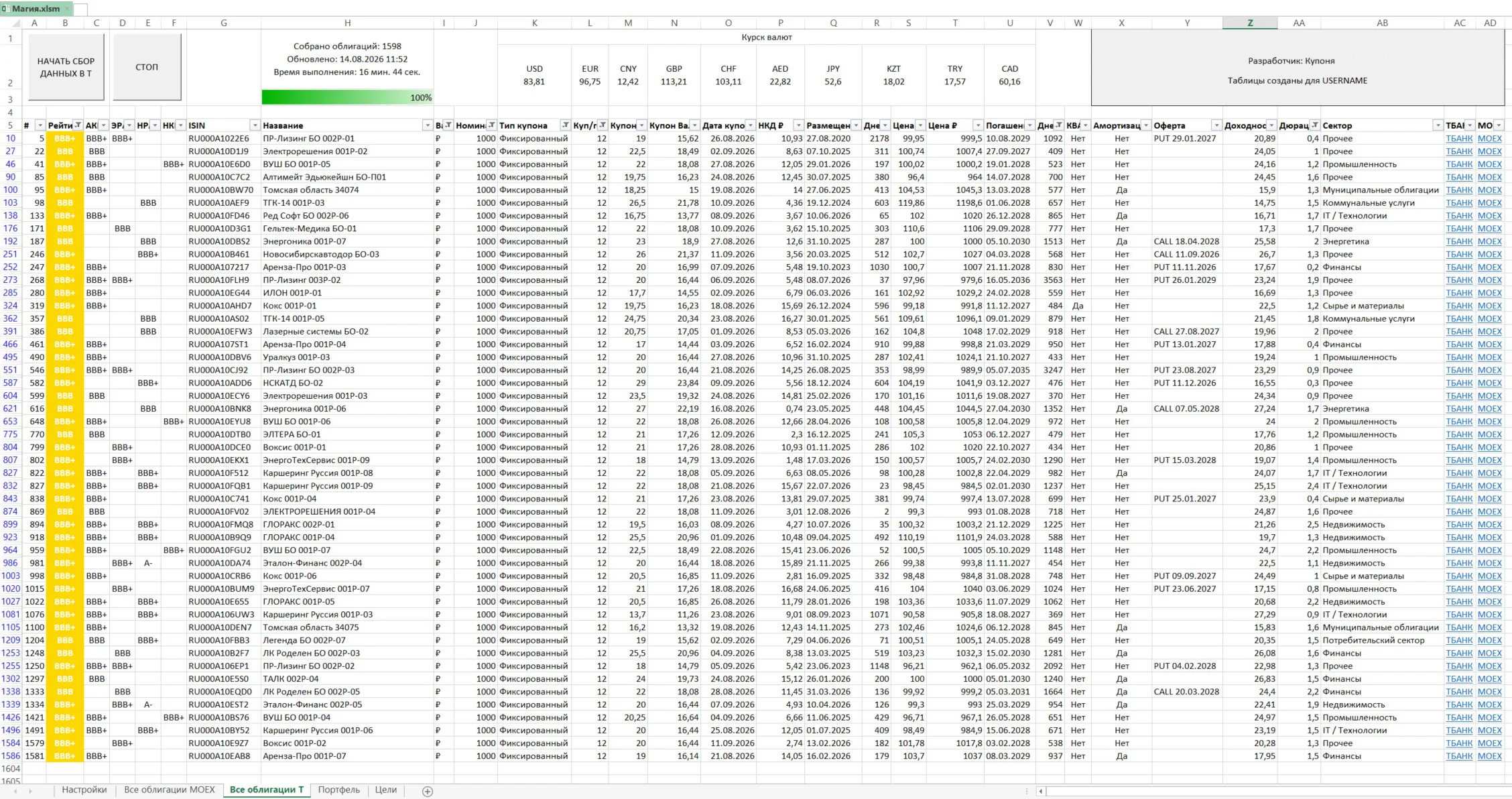
Task: Click the name cell Ред Софт БО 002Р-06
Action: (x=347, y=216)
